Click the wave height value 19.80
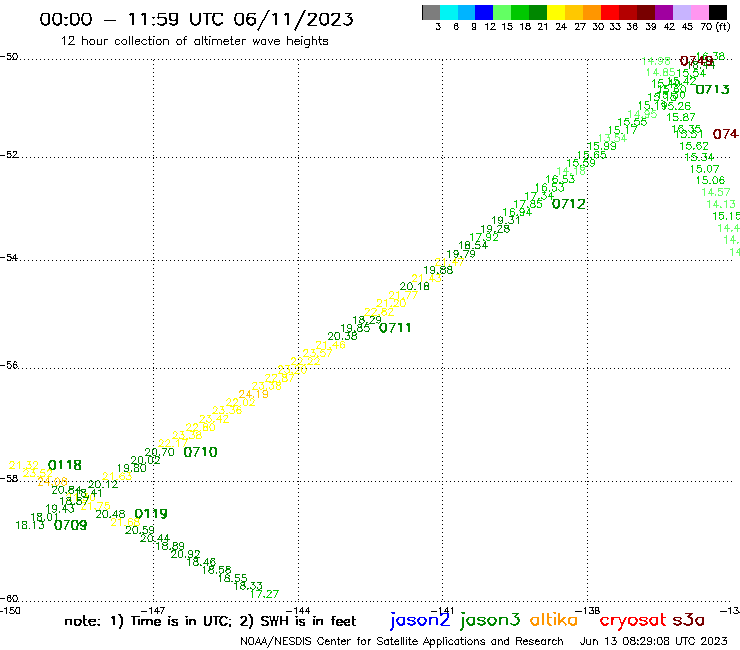This screenshot has height=650, width=740. pos(132,468)
